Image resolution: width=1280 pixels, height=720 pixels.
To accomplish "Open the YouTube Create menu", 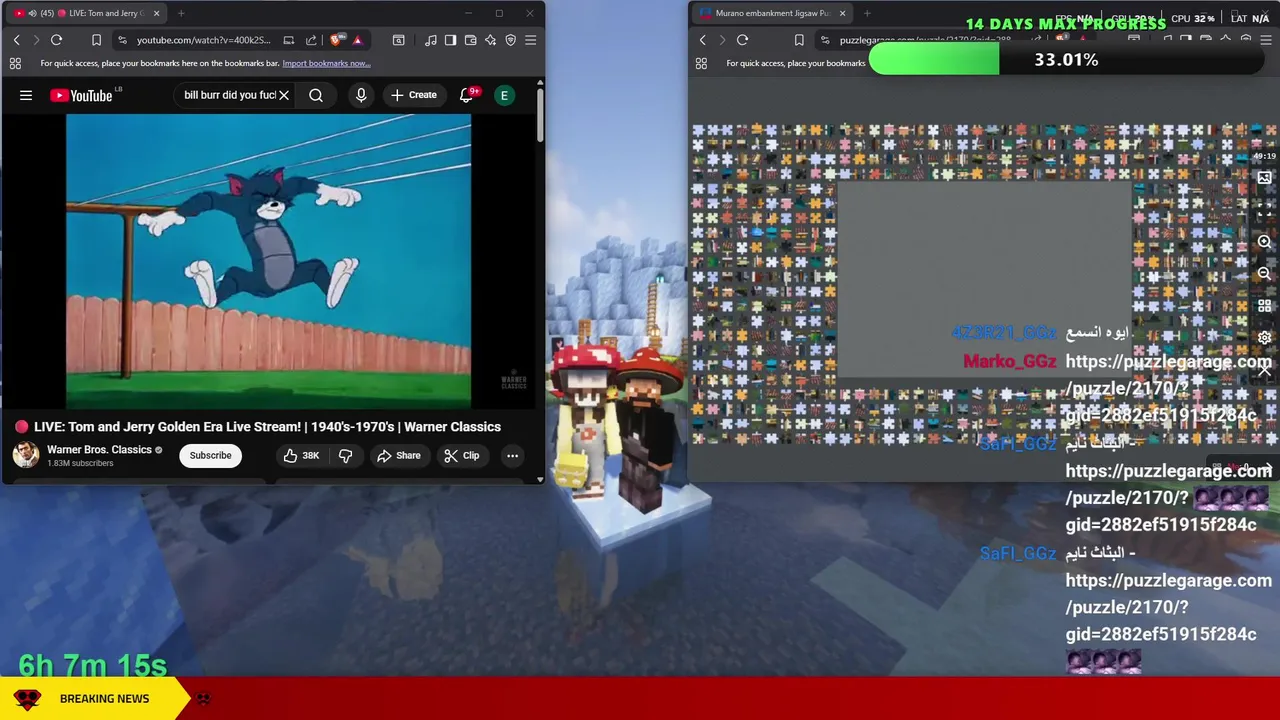I will click(x=414, y=95).
